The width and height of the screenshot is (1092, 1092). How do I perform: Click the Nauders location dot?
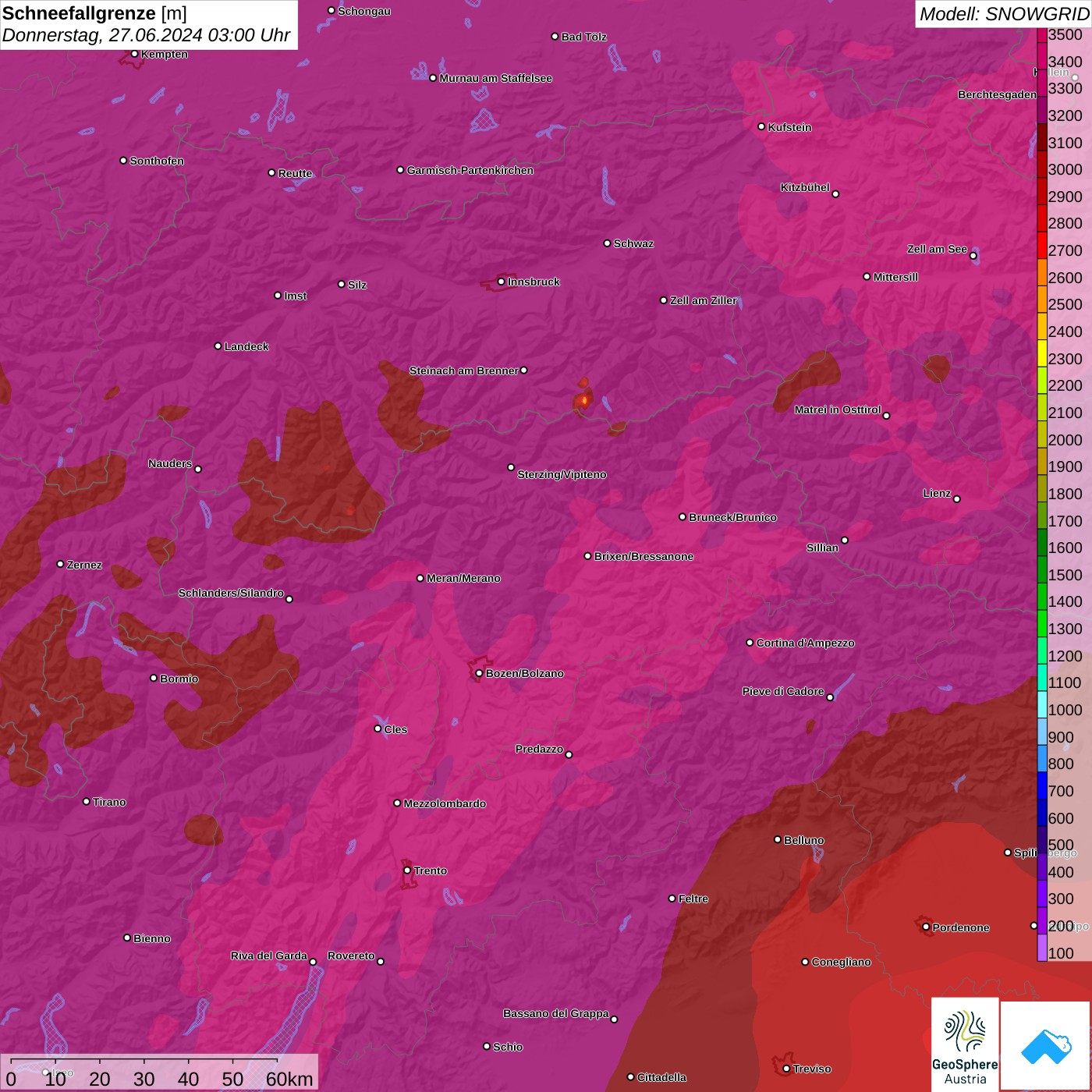(198, 469)
